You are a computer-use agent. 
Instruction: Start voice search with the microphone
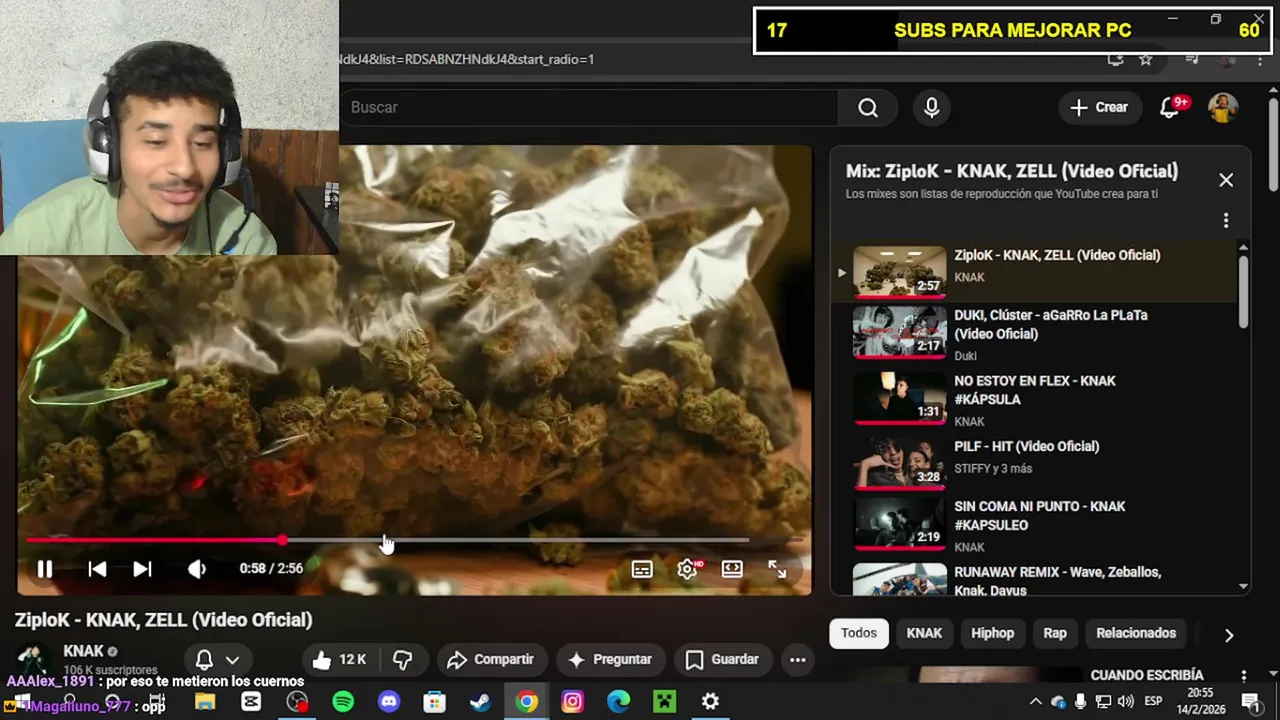[931, 107]
